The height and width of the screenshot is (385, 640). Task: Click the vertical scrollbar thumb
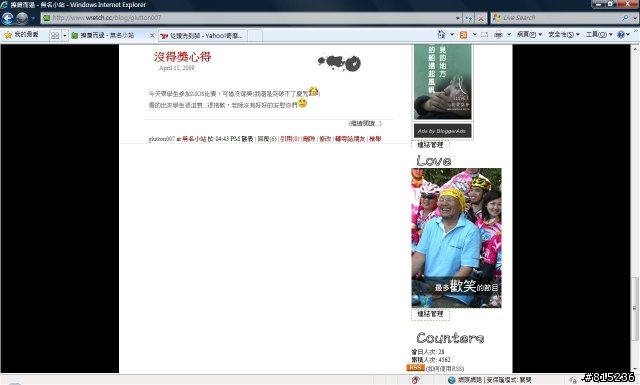click(635, 309)
